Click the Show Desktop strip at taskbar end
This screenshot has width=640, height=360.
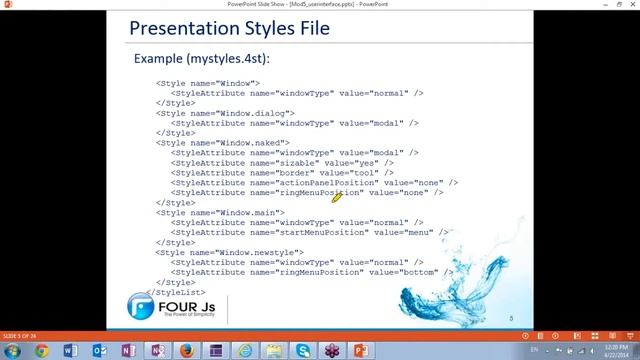pos(636,351)
